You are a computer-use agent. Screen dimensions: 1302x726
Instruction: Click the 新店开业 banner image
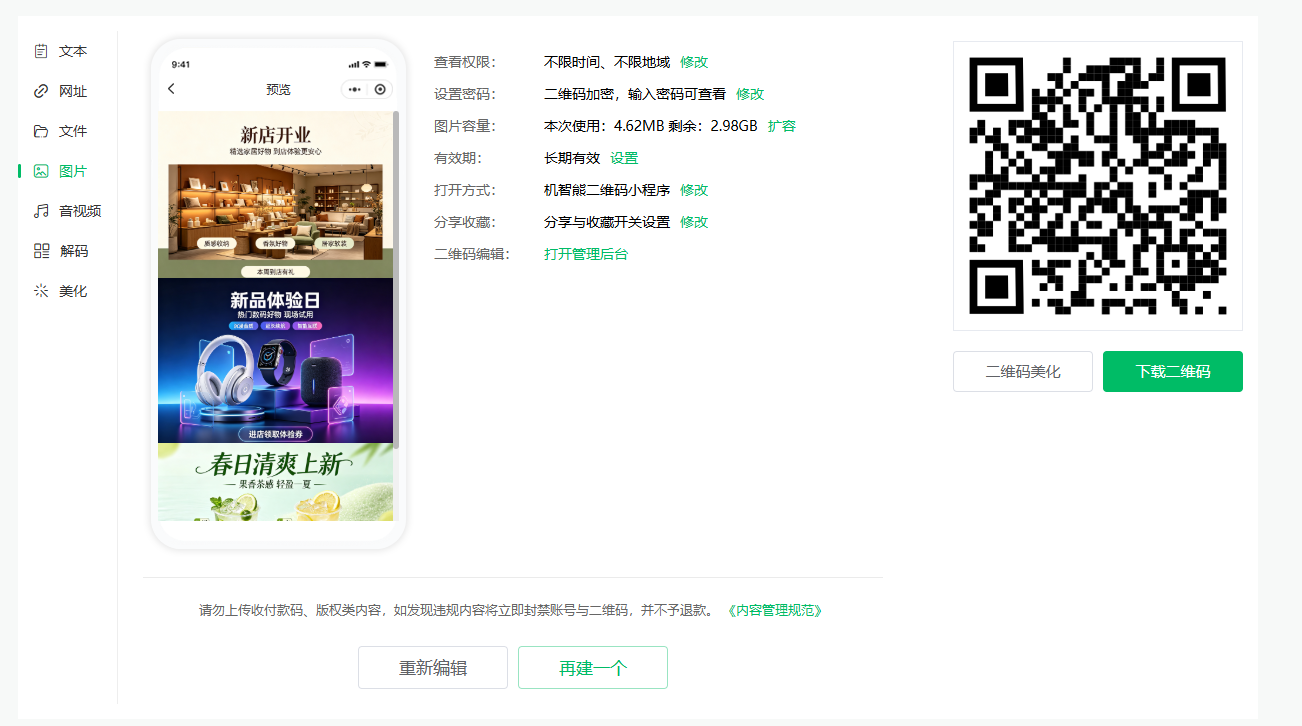(275, 194)
